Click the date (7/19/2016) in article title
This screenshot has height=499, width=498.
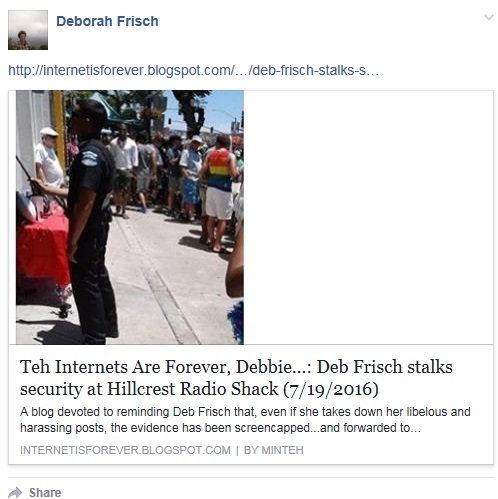coord(331,389)
